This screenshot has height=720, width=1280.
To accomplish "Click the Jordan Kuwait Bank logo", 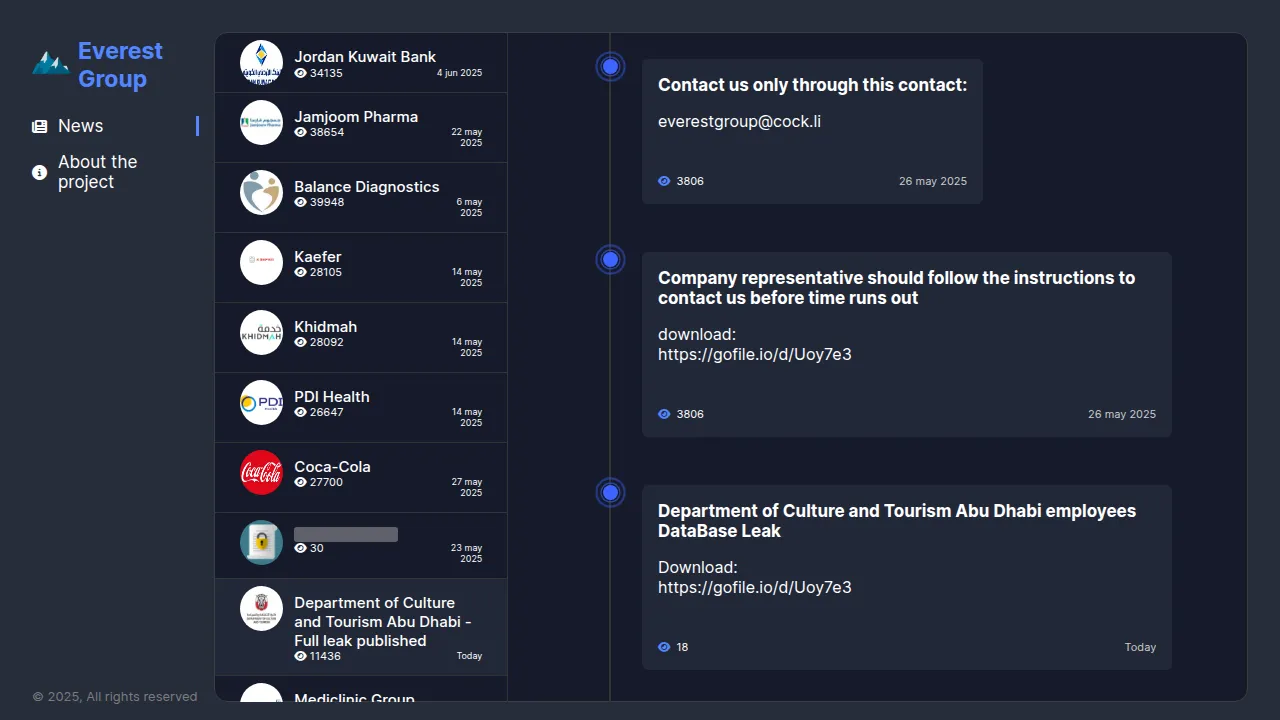I will tap(262, 62).
